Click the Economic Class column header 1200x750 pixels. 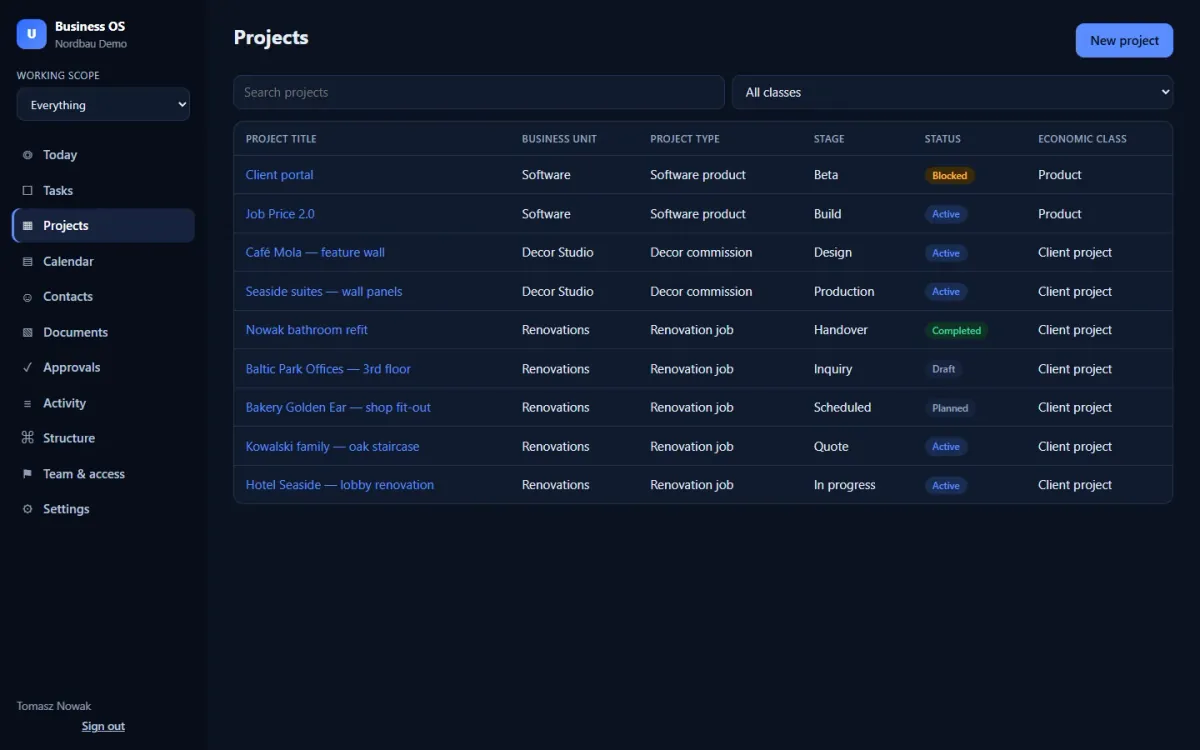[1082, 139]
